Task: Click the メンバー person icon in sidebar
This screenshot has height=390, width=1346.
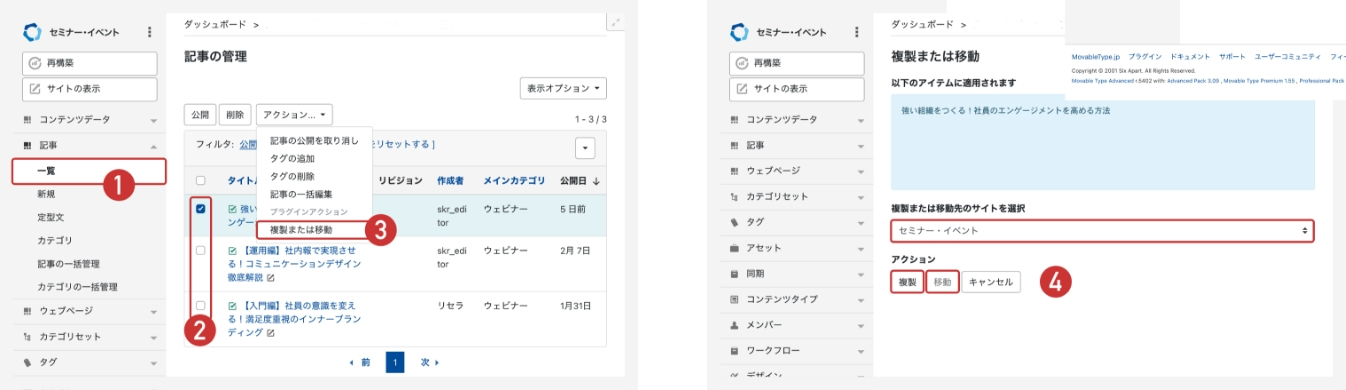Action: (x=735, y=326)
